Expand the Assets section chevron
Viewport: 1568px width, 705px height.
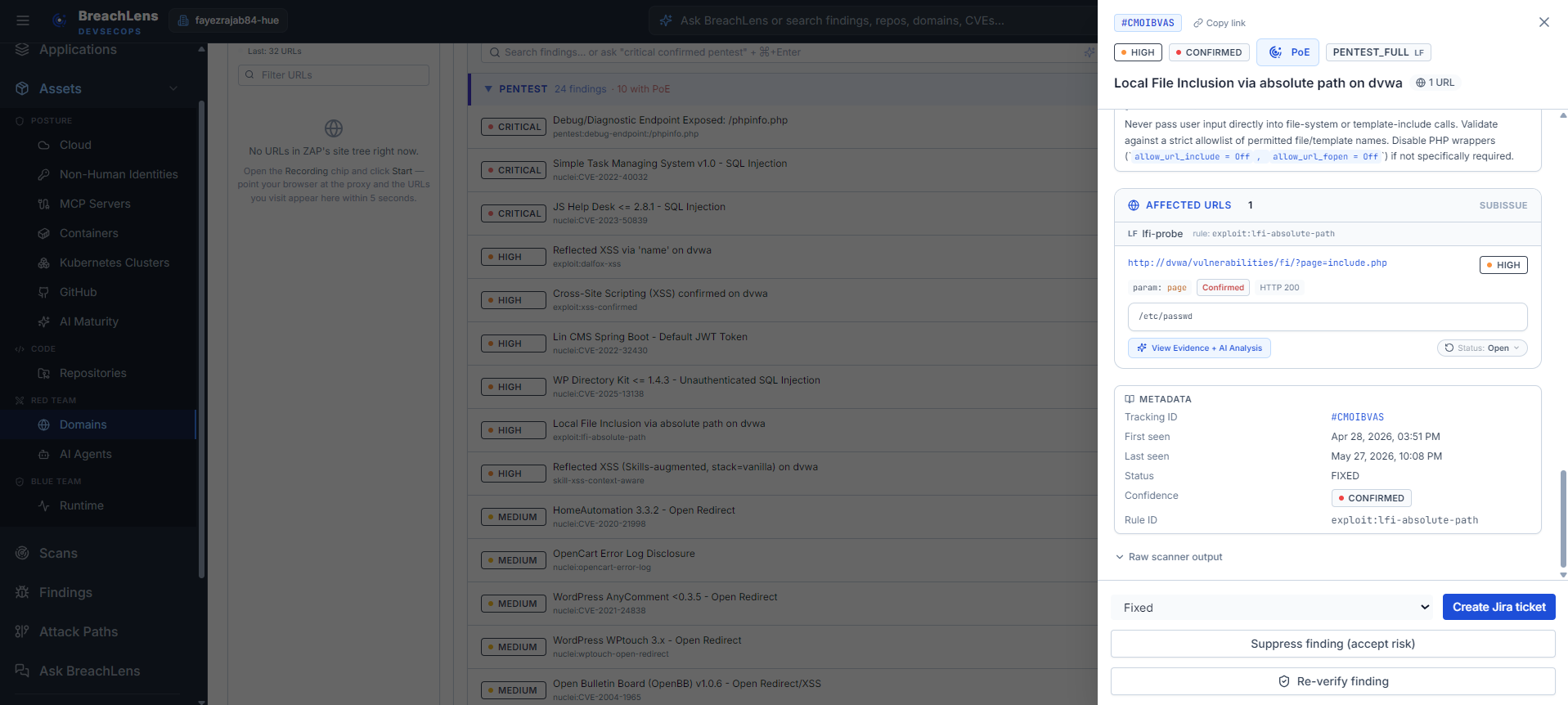pos(173,88)
